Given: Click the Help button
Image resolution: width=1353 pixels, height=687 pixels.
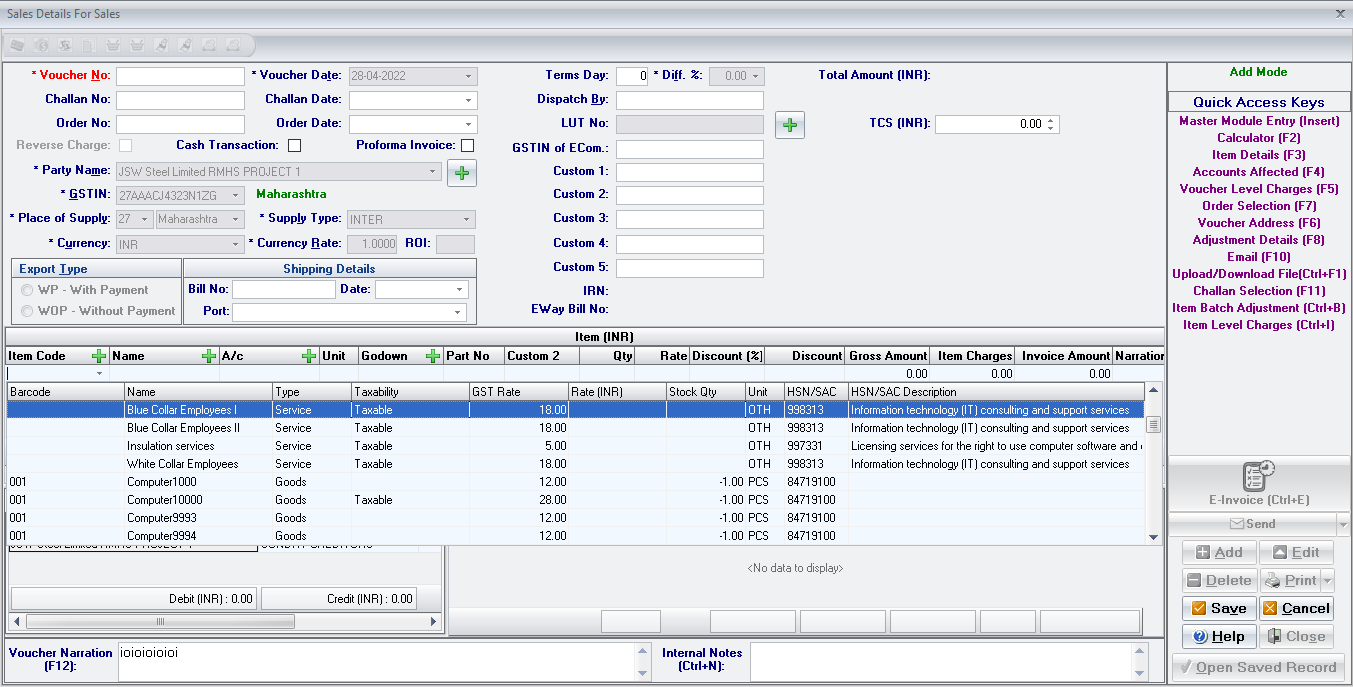Looking at the screenshot, I should [x=1219, y=636].
